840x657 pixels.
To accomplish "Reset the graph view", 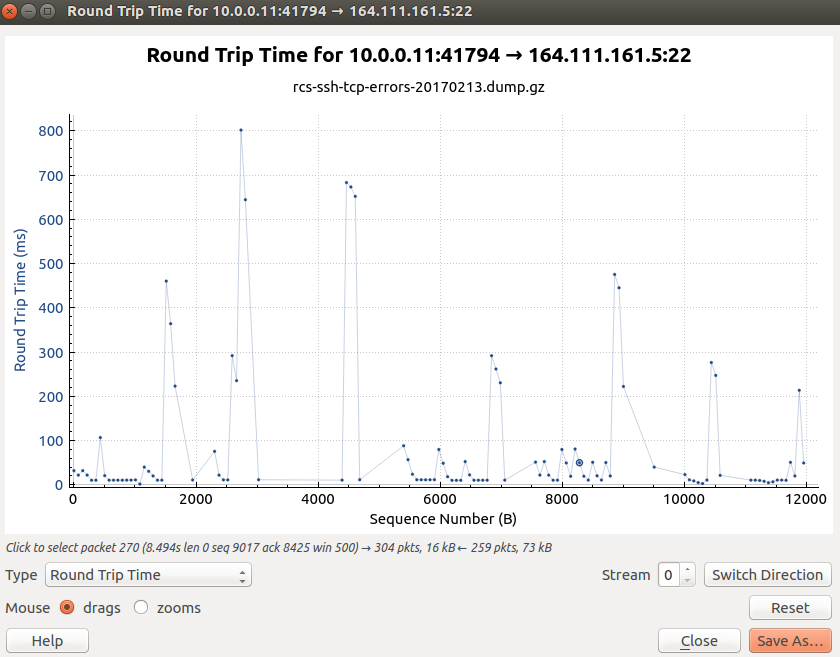I will (790, 607).
